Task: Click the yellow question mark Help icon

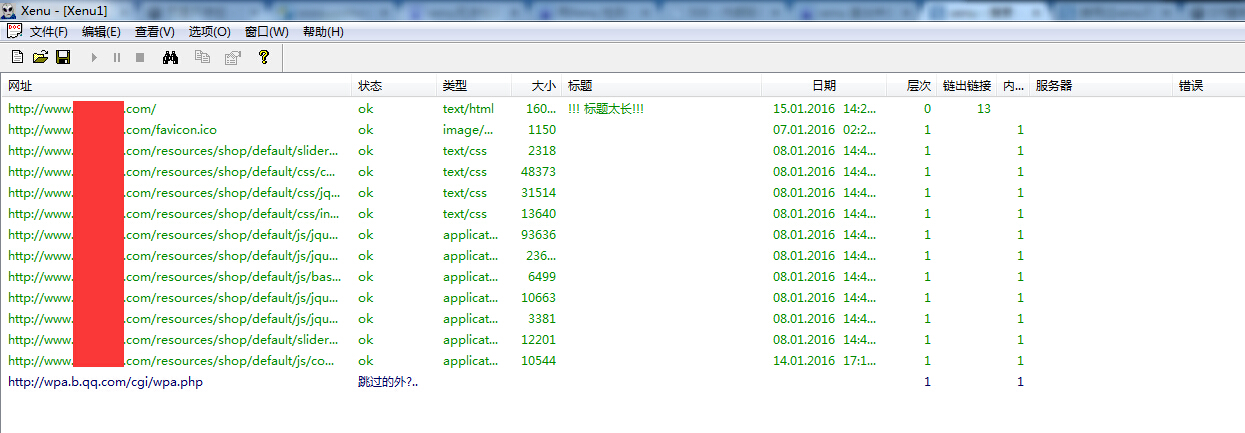Action: 264,57
